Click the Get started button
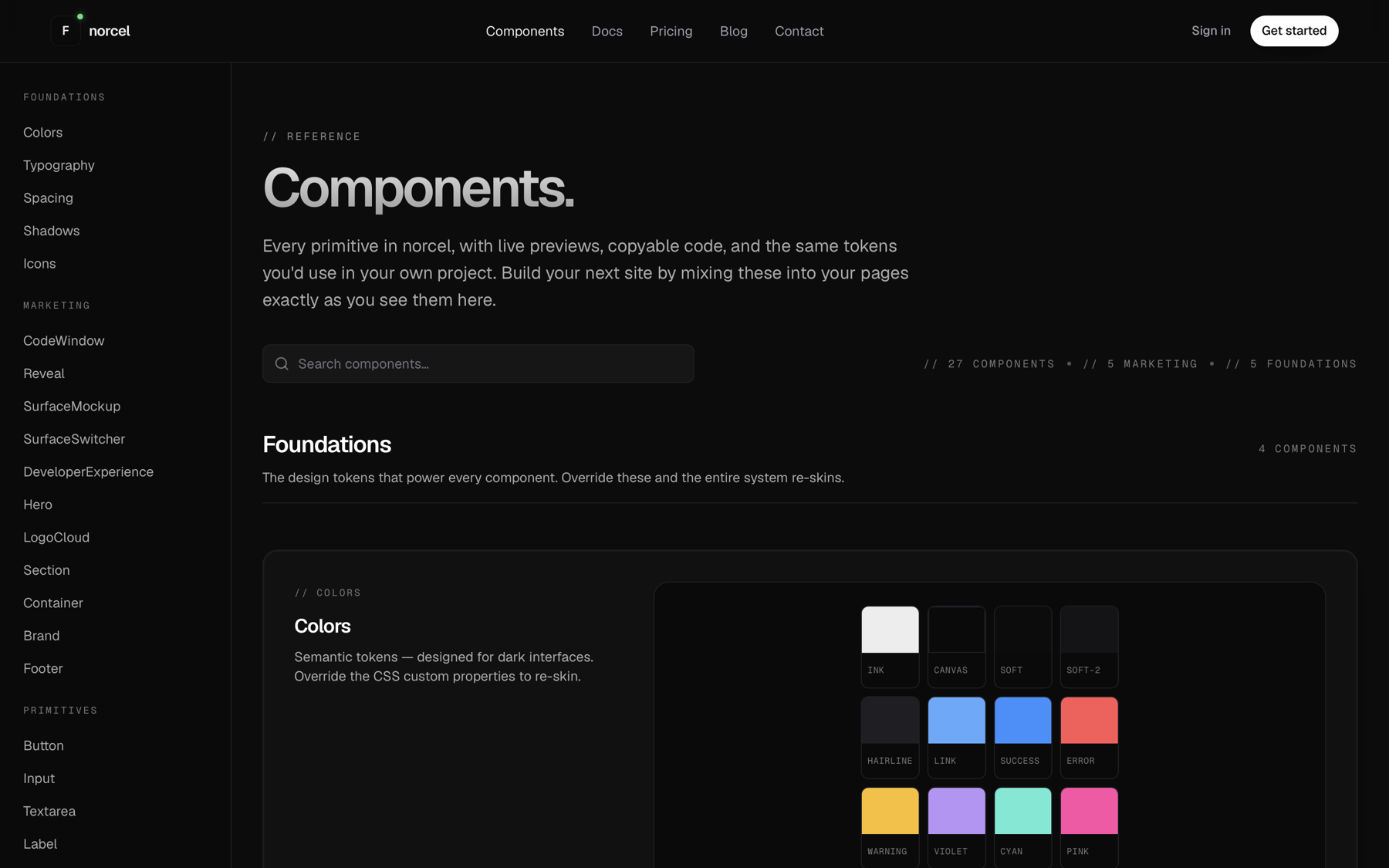 (1294, 31)
